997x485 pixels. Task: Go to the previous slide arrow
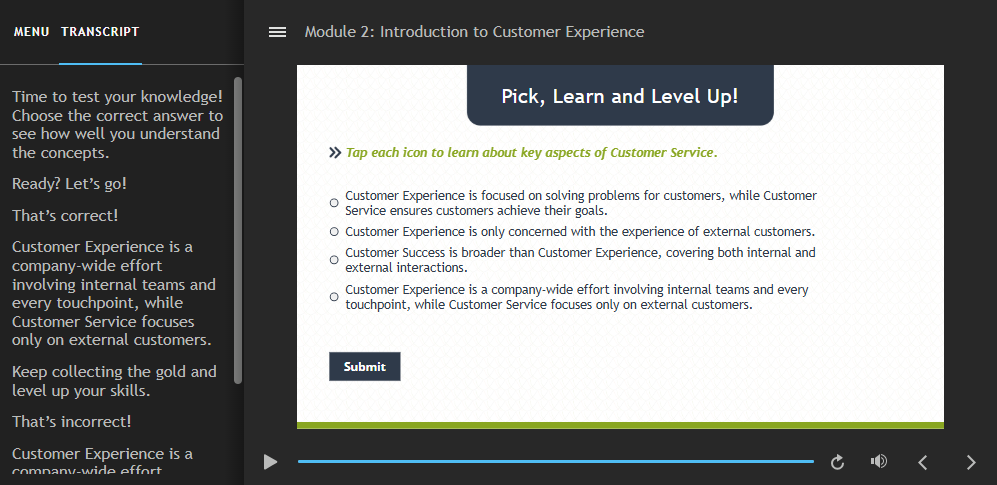pos(923,462)
